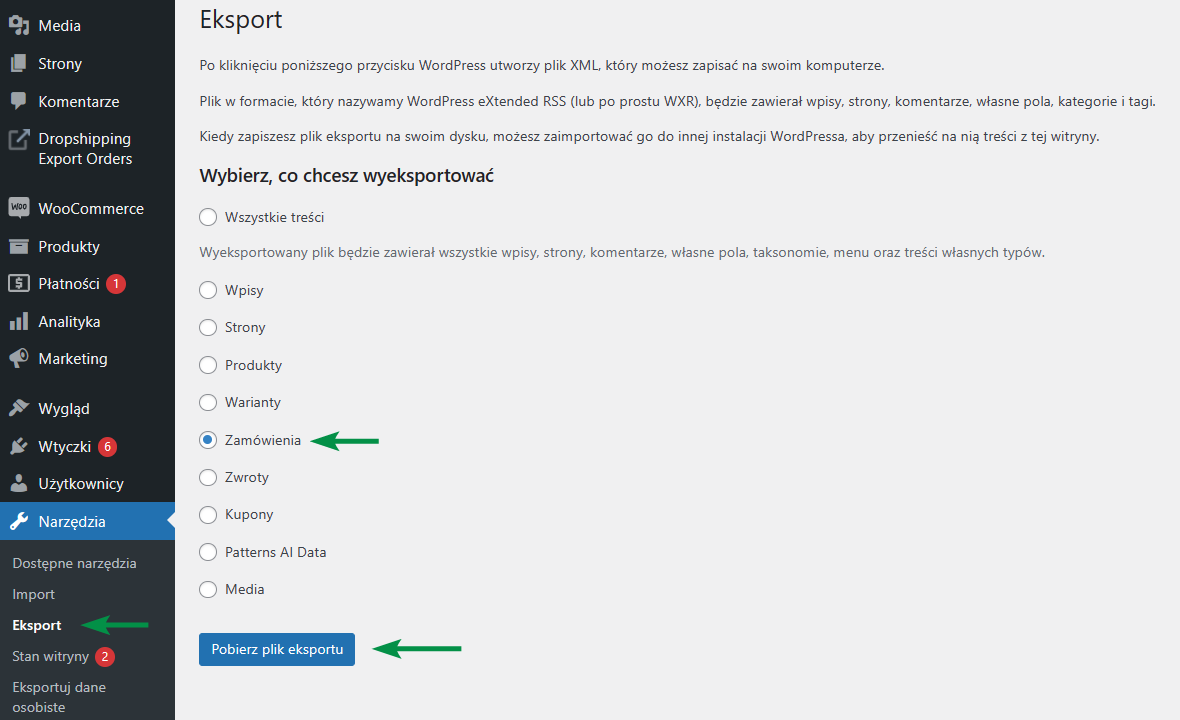Image resolution: width=1180 pixels, height=720 pixels.
Task: Click the Płatności dollar icon
Action: pyautogui.click(x=19, y=284)
